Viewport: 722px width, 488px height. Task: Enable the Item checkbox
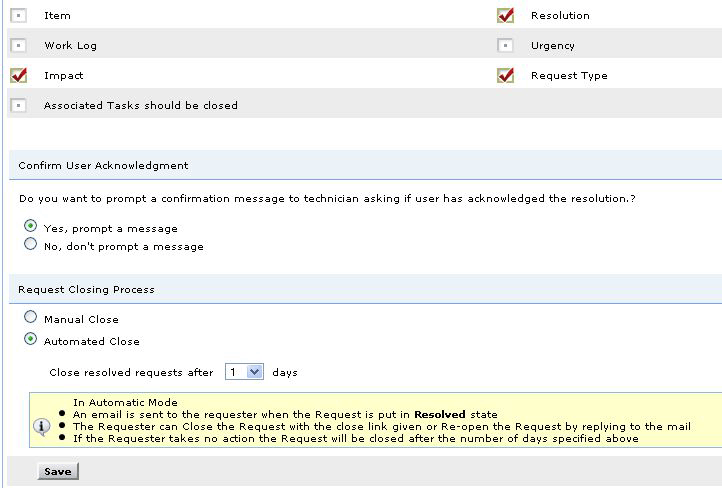point(19,16)
